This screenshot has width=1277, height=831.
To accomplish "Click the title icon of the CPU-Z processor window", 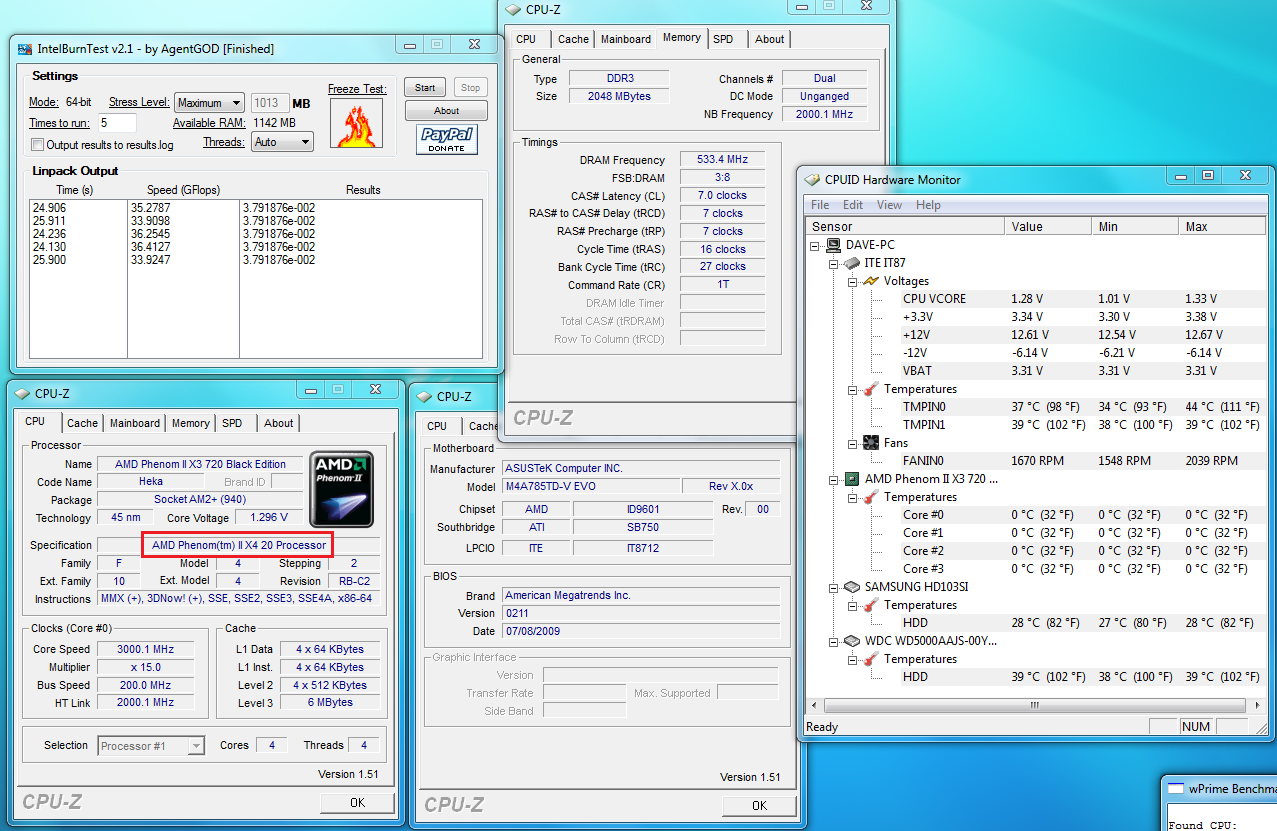I will tap(22, 394).
